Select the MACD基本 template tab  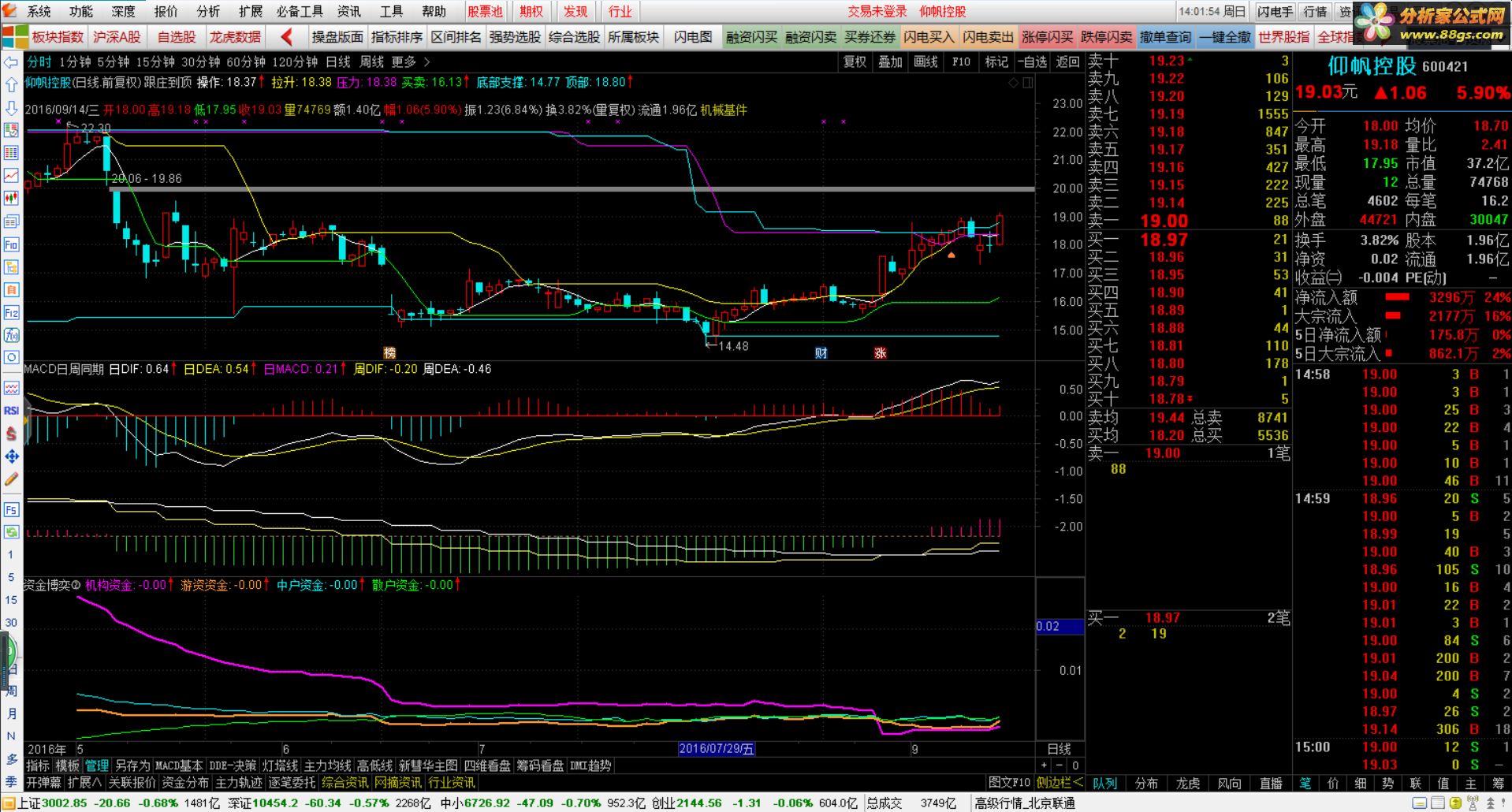click(x=179, y=765)
